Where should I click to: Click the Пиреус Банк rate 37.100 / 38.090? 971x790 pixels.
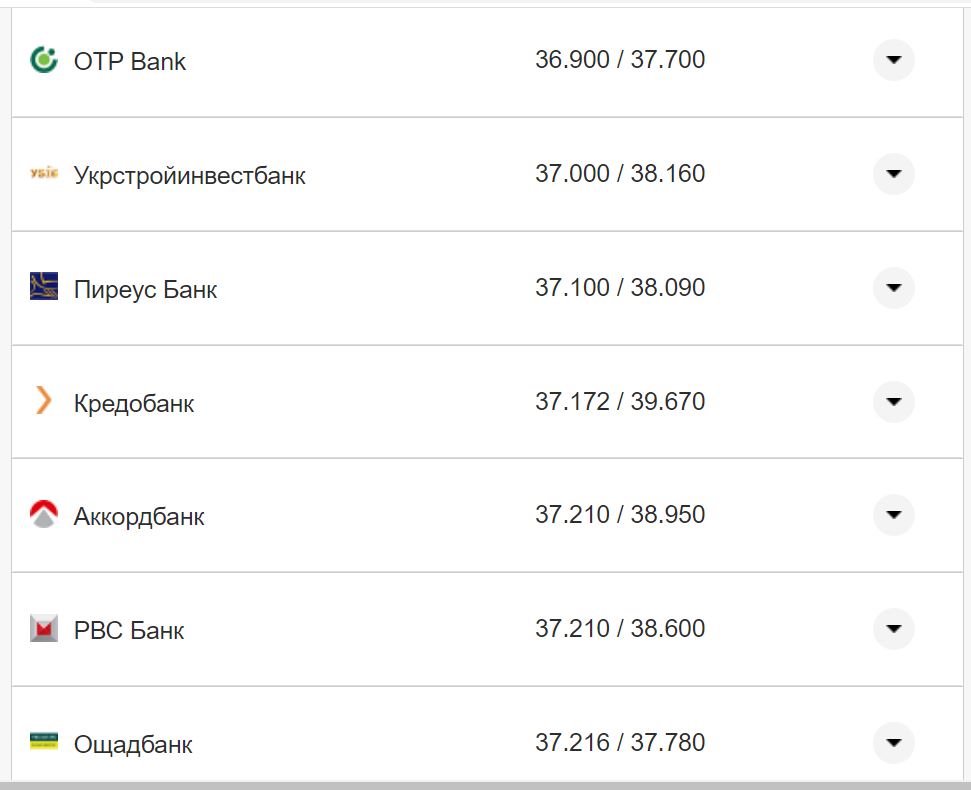620,288
